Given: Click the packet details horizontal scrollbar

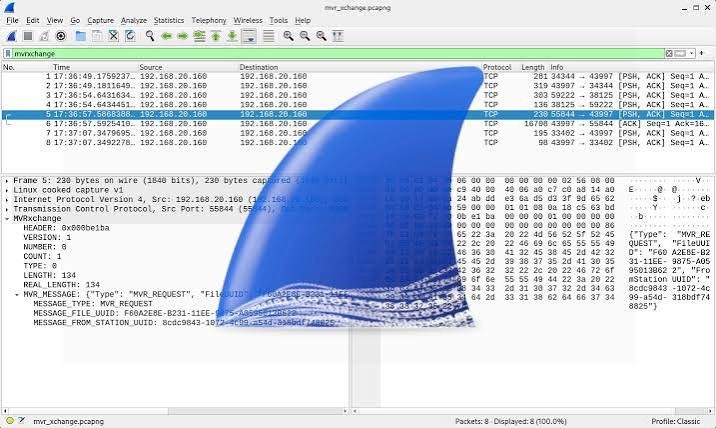Looking at the screenshot, I should click(175, 411).
